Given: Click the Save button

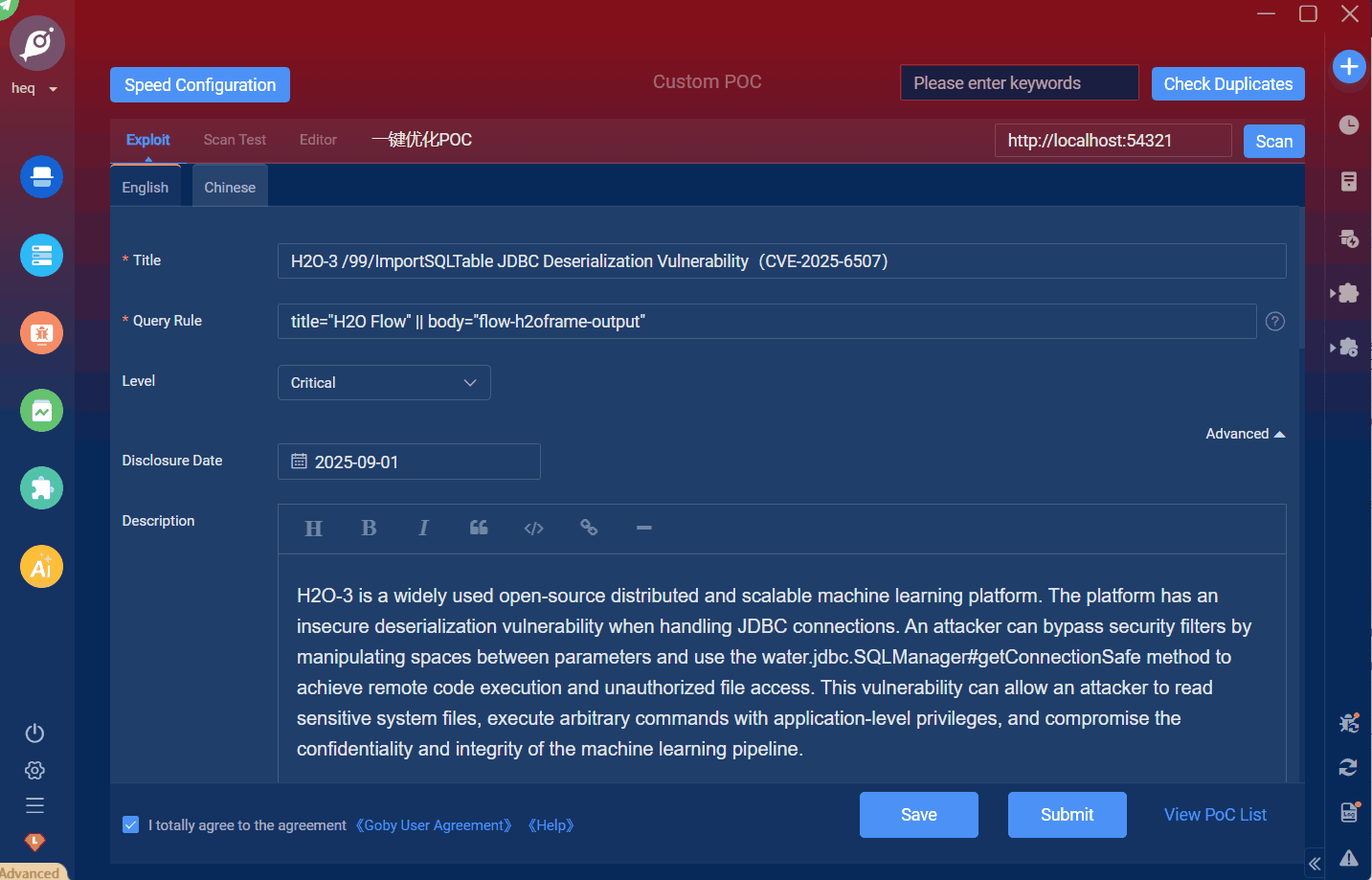Looking at the screenshot, I should click(919, 815).
